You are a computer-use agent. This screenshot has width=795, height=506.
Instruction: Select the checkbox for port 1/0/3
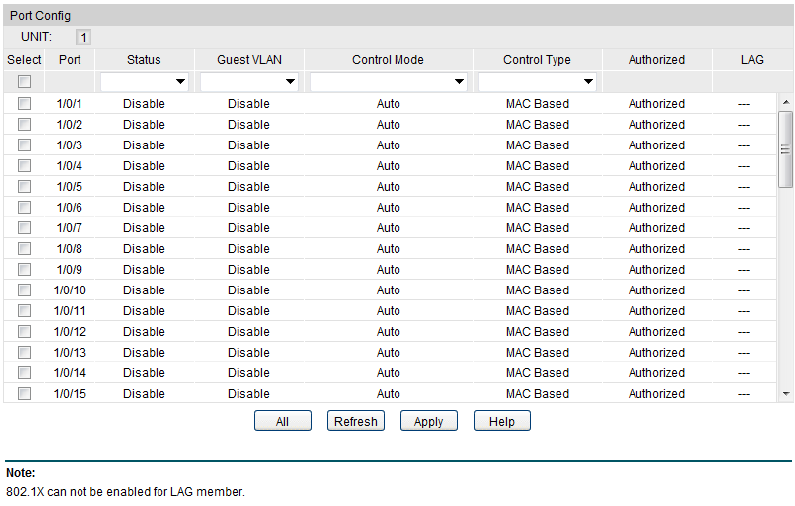click(x=24, y=145)
